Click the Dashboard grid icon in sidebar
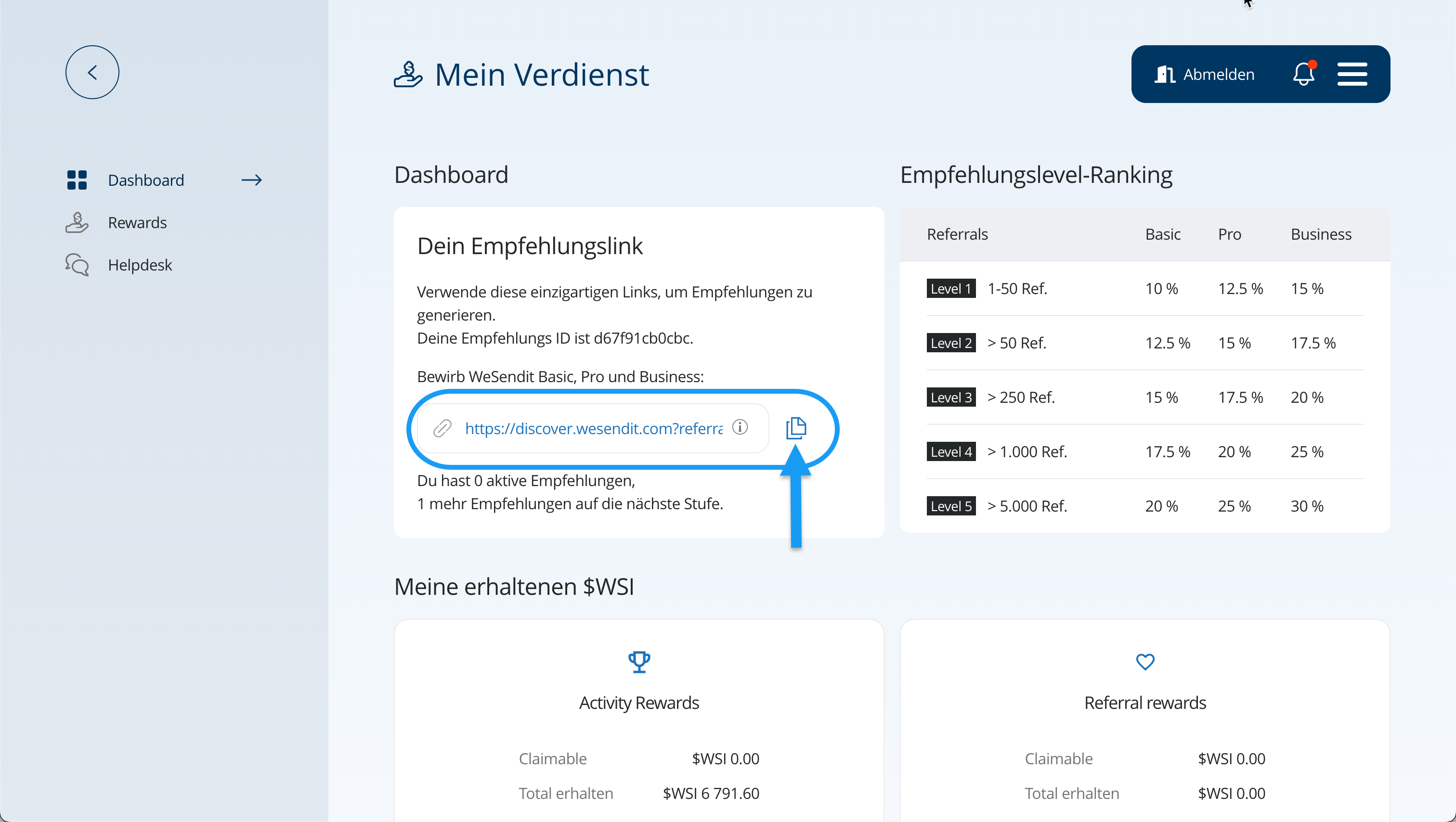Viewport: 1456px width, 822px height. [x=77, y=180]
